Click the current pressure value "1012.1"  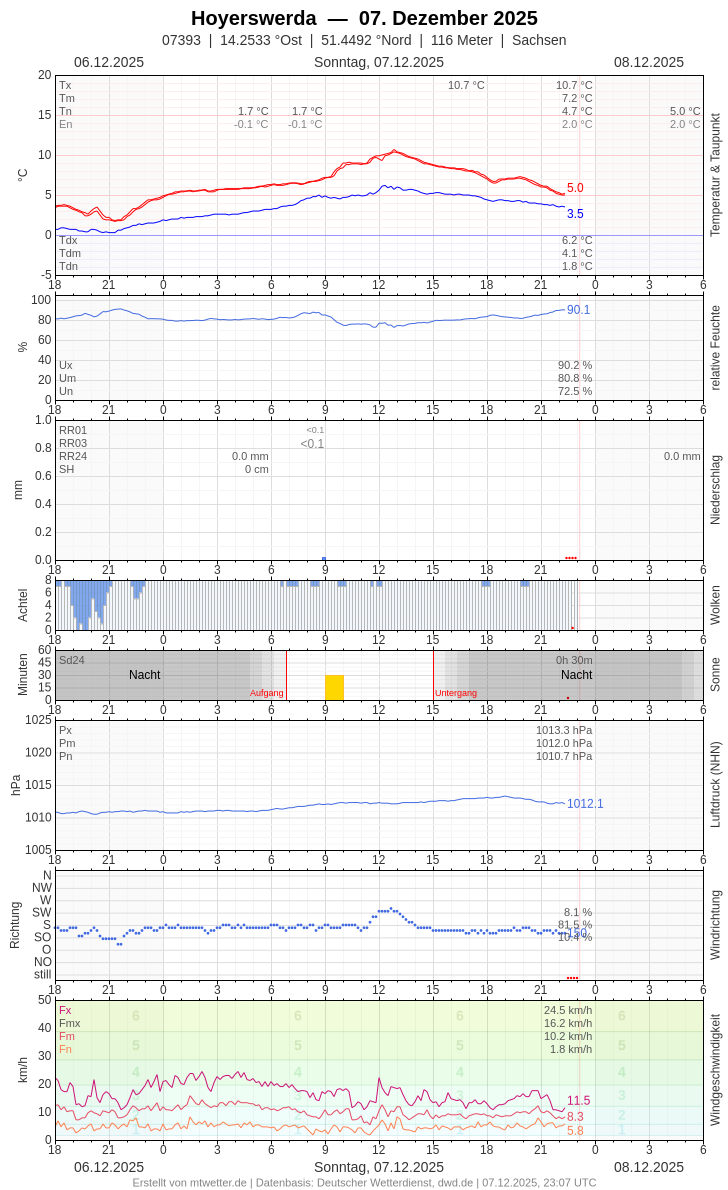click(x=585, y=804)
